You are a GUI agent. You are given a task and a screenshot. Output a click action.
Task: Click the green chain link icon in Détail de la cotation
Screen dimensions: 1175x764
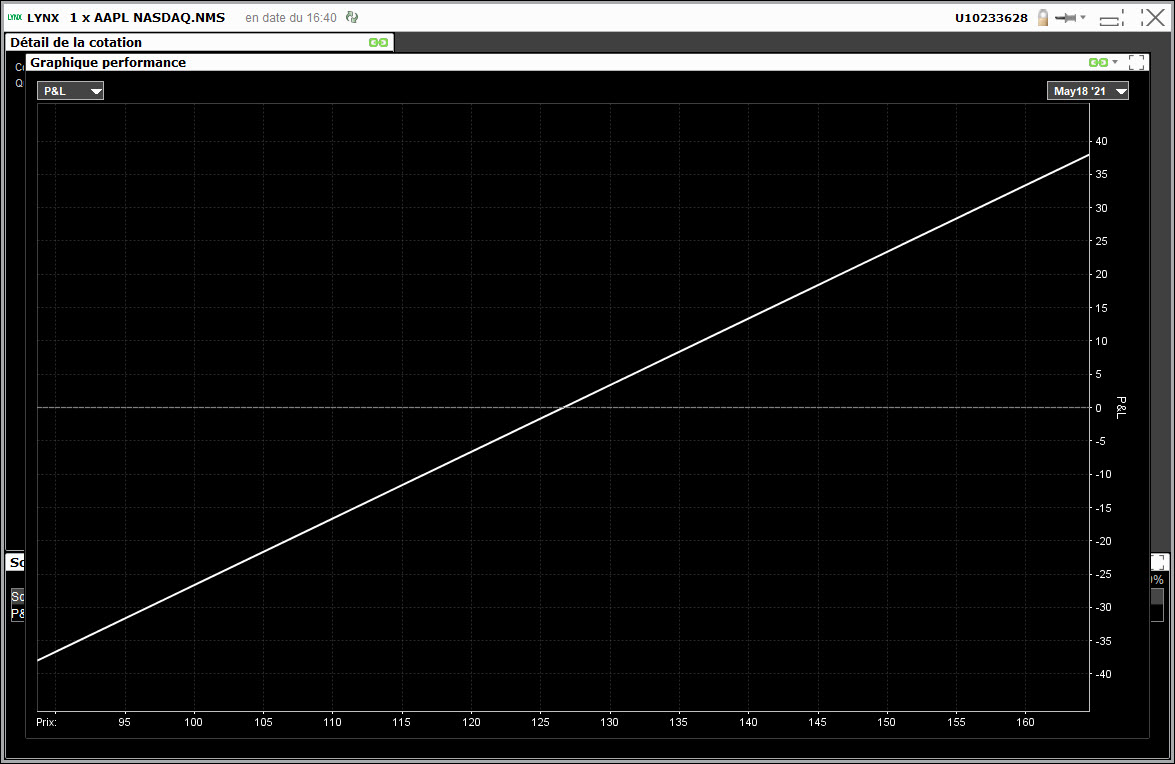coord(378,43)
